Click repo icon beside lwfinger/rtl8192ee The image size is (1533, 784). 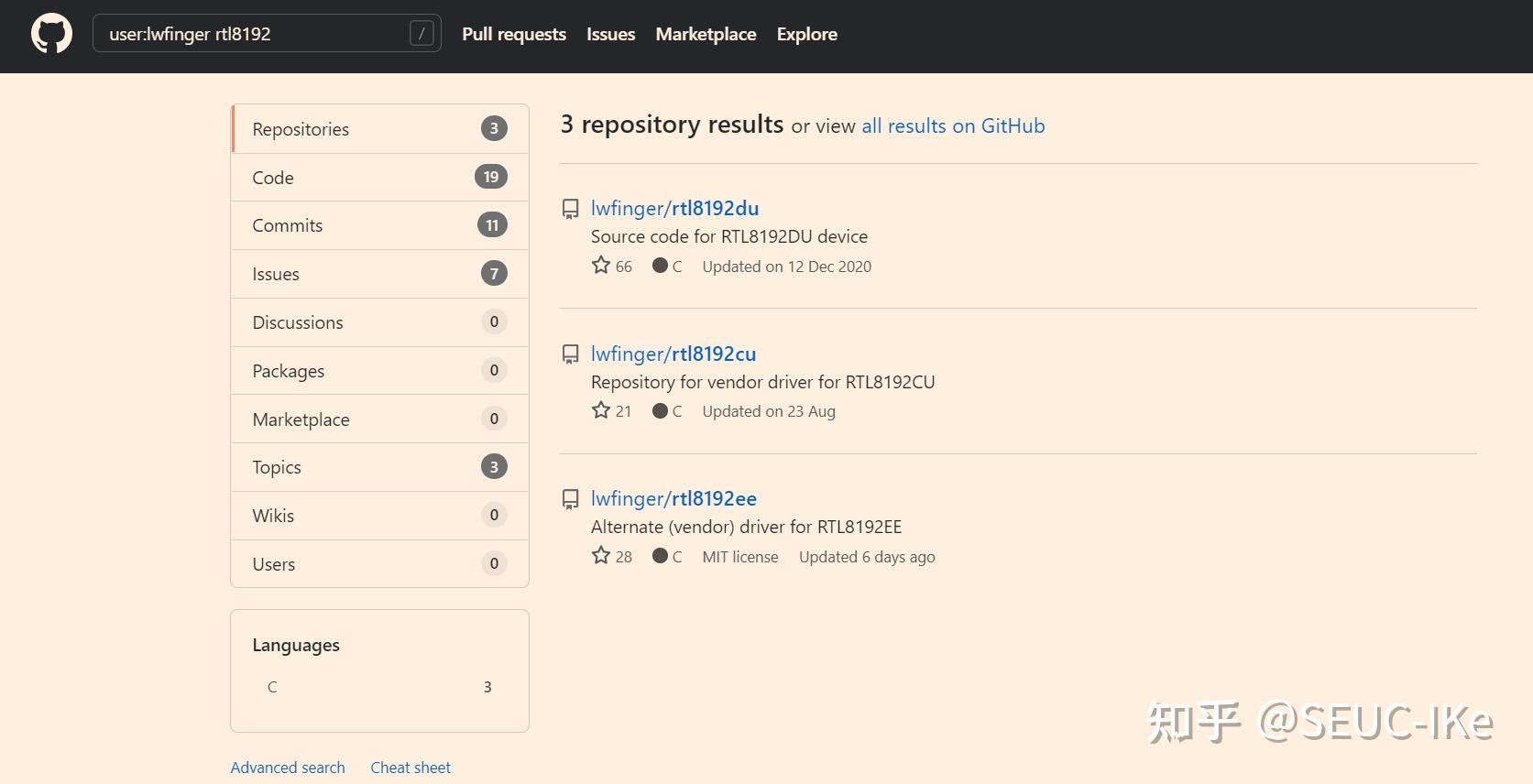coord(570,500)
